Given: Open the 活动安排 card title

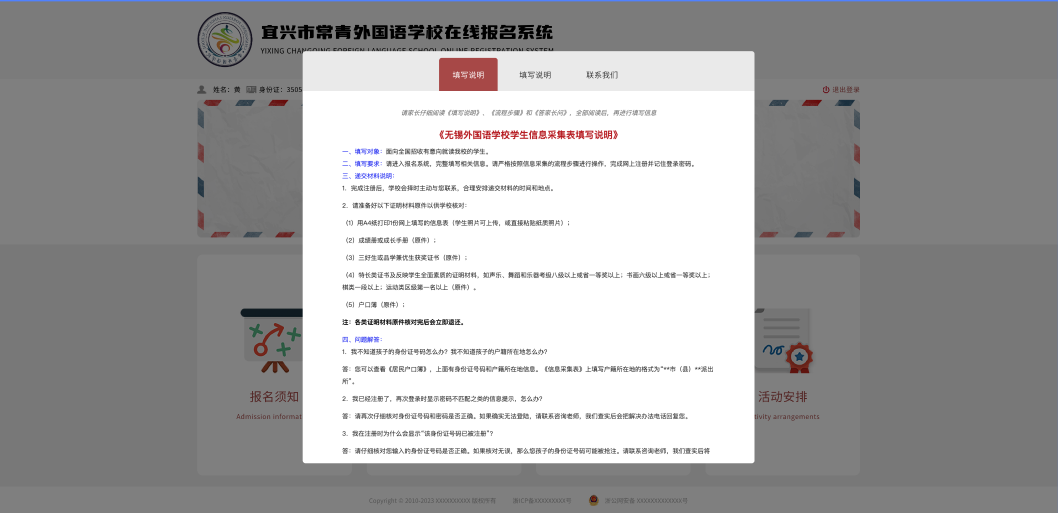Looking at the screenshot, I should [x=783, y=396].
